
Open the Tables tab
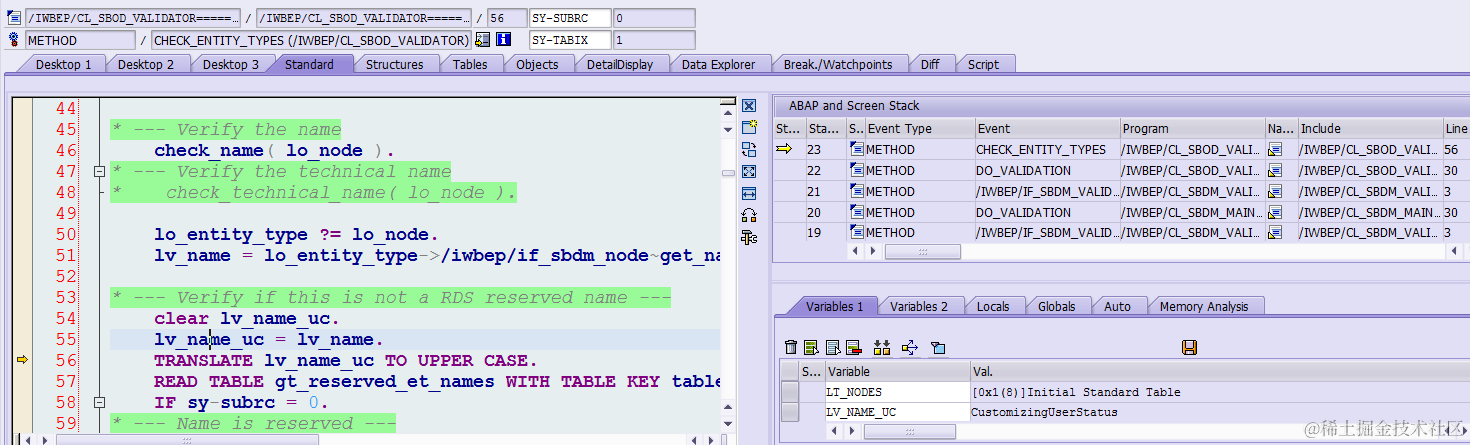point(470,64)
